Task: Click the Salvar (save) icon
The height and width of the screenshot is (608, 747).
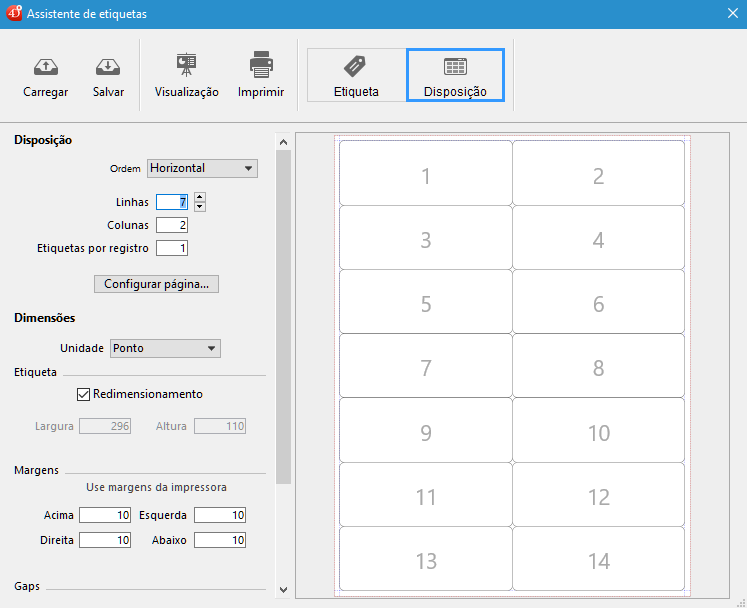Action: coord(108,67)
